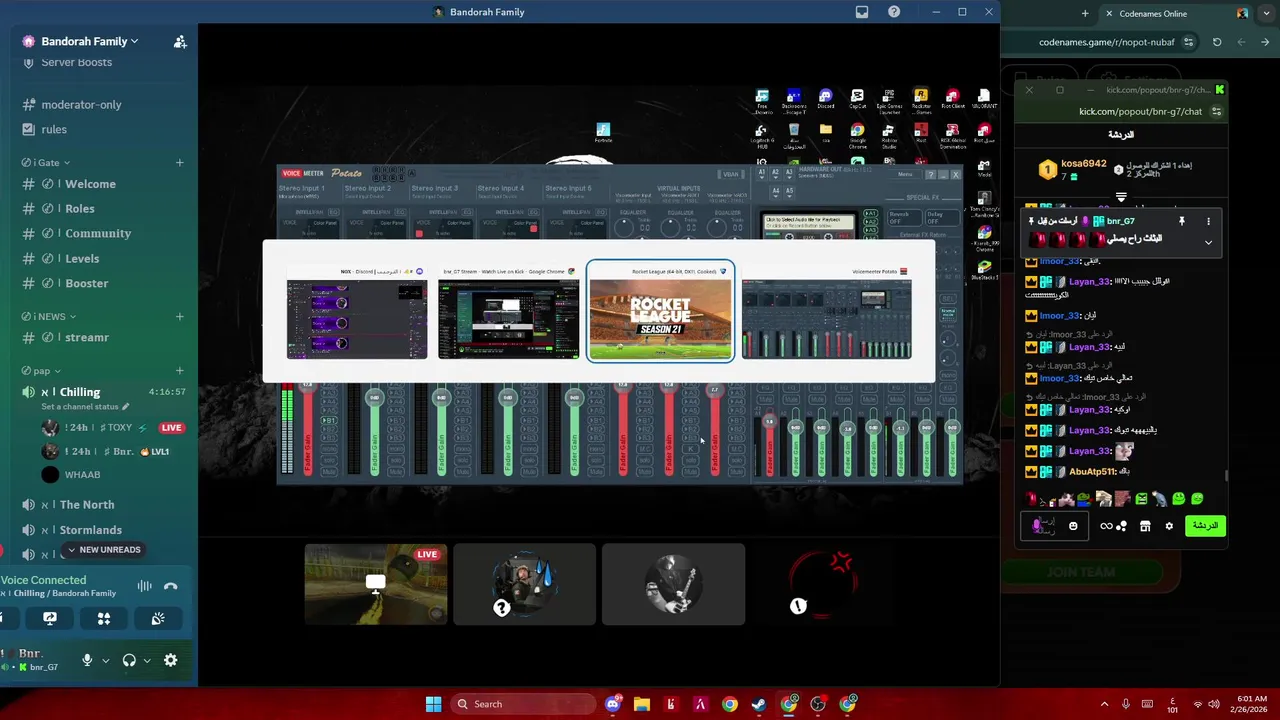The height and width of the screenshot is (720, 1280).
Task: Open headphone output options arrow
Action: pyautogui.click(x=147, y=660)
